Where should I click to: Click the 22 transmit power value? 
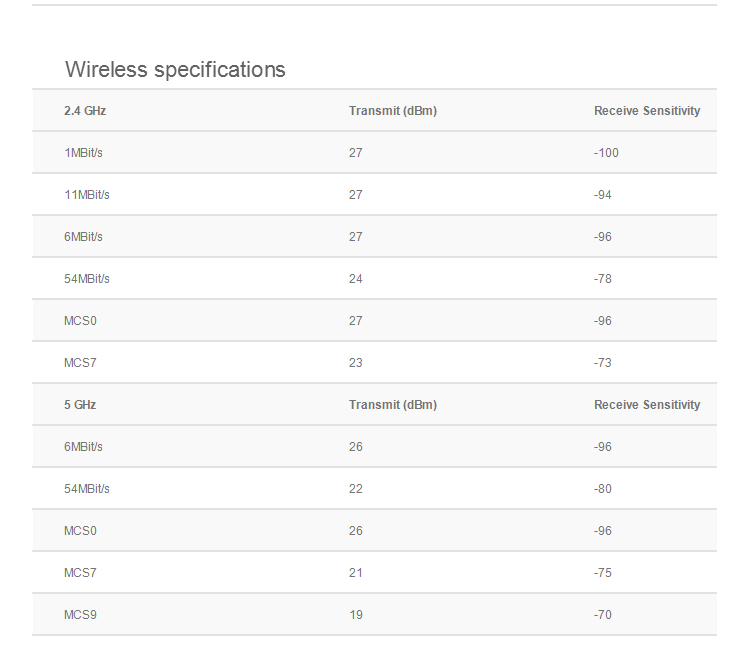(355, 489)
